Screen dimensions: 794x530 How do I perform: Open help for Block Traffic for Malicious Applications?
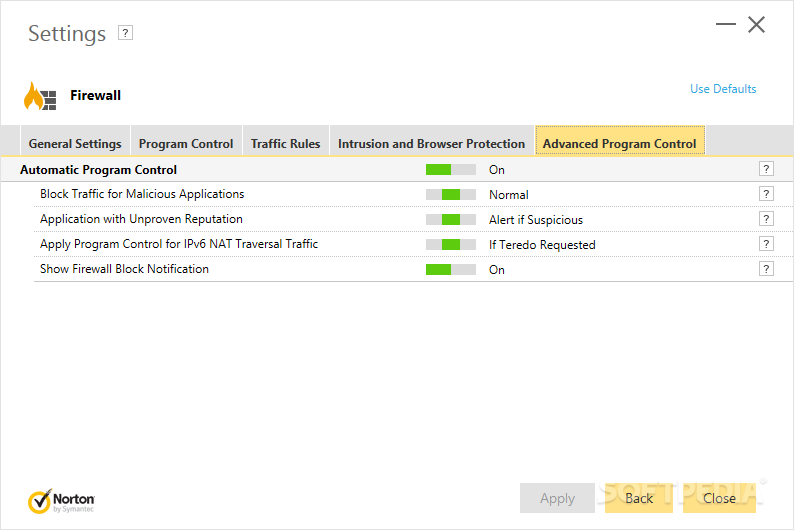[766, 194]
